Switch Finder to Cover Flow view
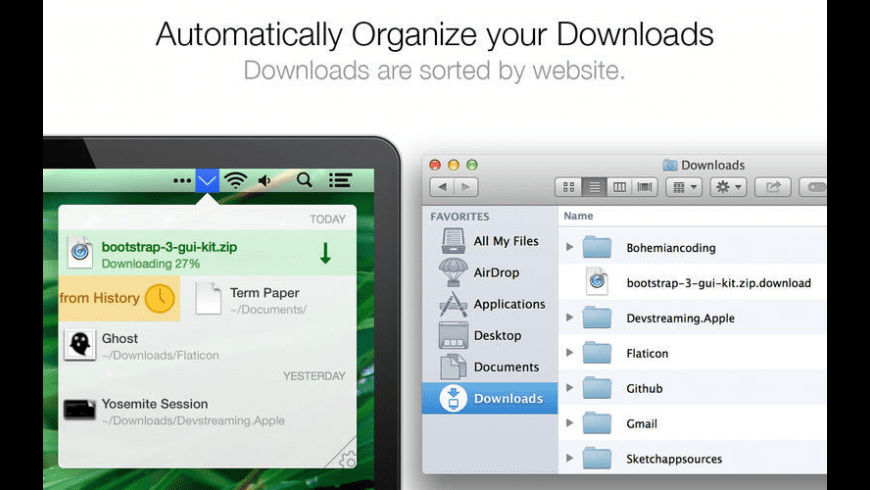Viewport: 870px width, 490px height. (x=645, y=187)
